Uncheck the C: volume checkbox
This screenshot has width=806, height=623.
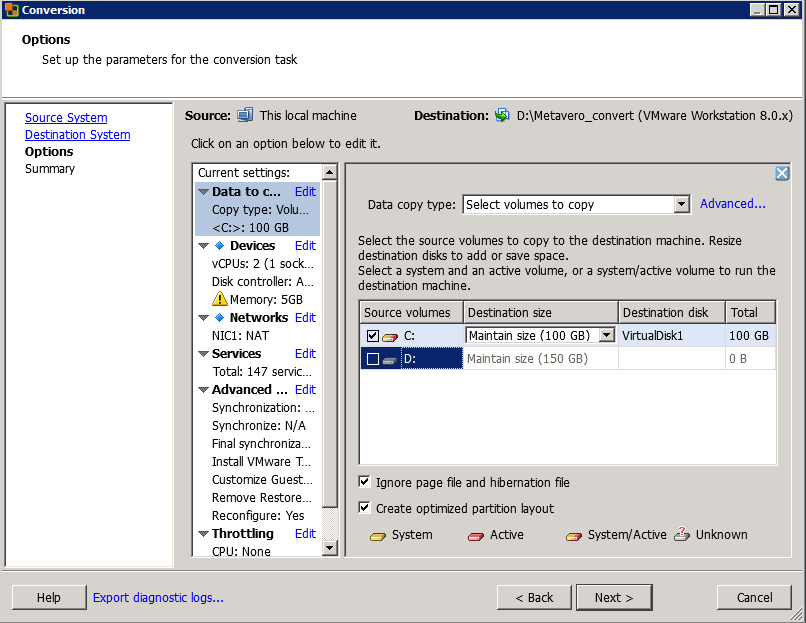[x=373, y=336]
